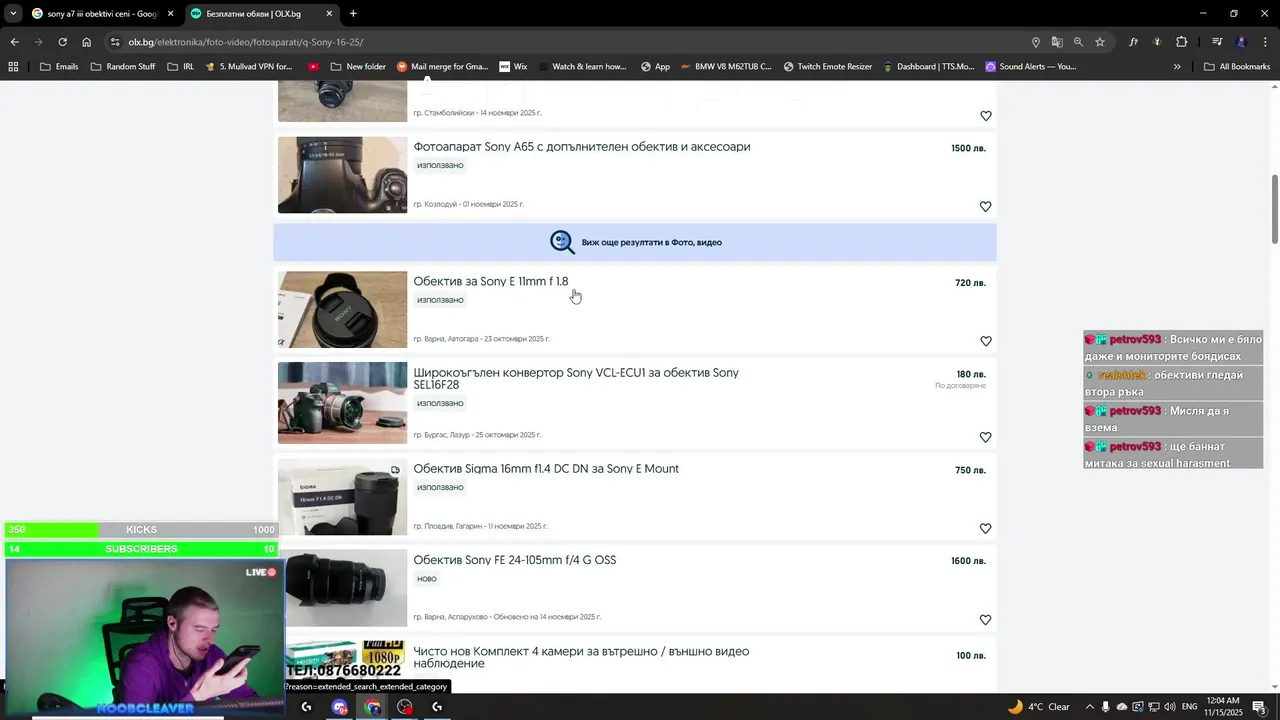
Task: Click the Sigma 16mm lens box thumbnail
Action: click(342, 497)
